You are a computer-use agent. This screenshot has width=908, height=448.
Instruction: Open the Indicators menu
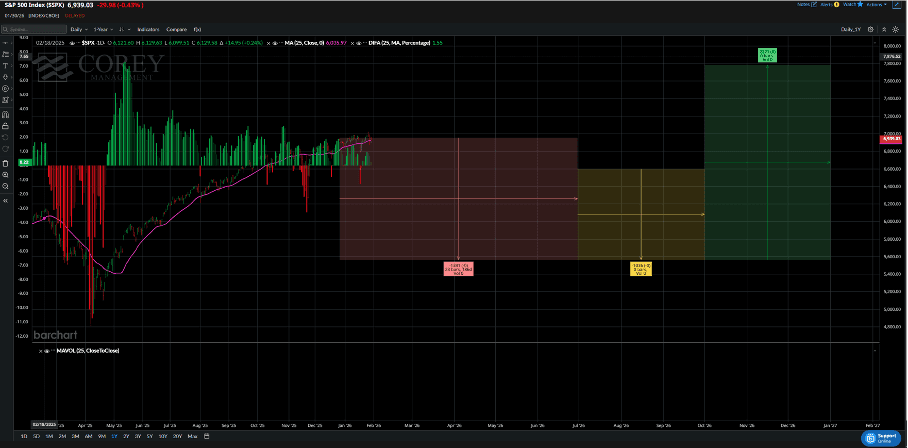tap(148, 29)
